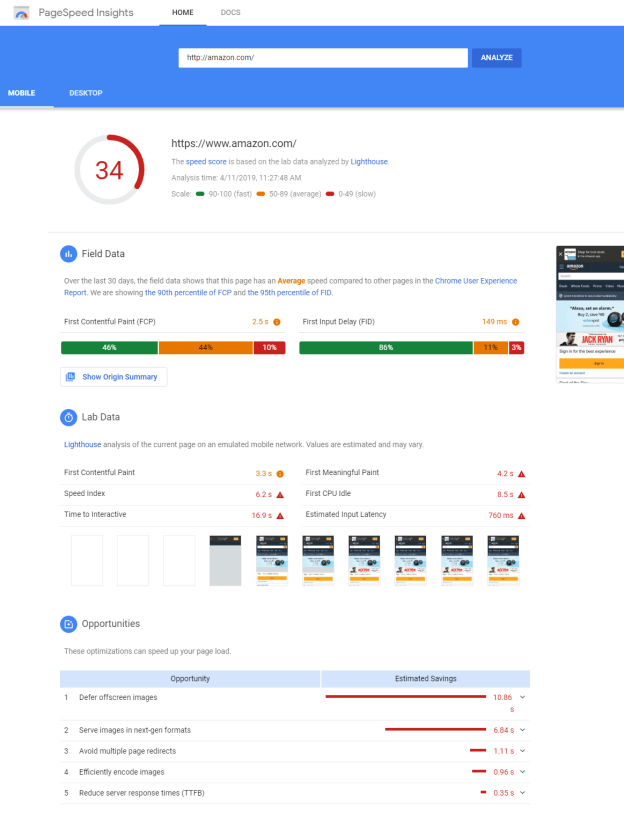Image resolution: width=624 pixels, height=817 pixels.
Task: Expand Avoid multiple page redirects chevron
Action: 522,751
